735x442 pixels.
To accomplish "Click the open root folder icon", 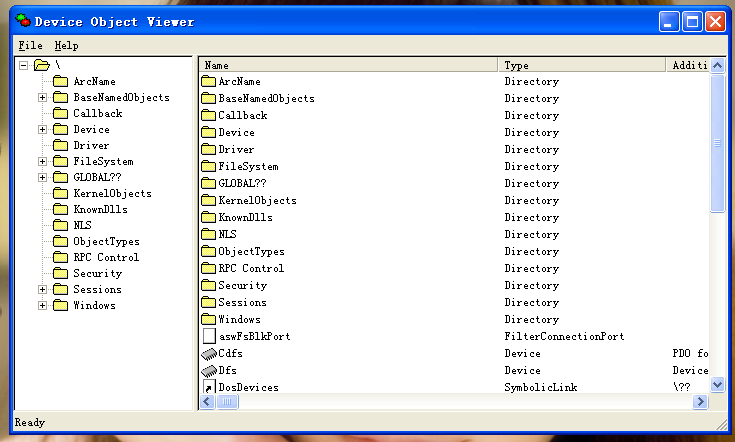I will (x=42, y=65).
